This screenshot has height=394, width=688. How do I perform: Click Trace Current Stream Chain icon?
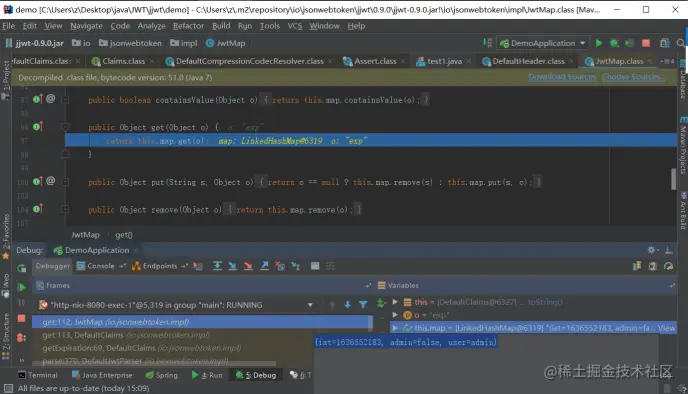330,266
